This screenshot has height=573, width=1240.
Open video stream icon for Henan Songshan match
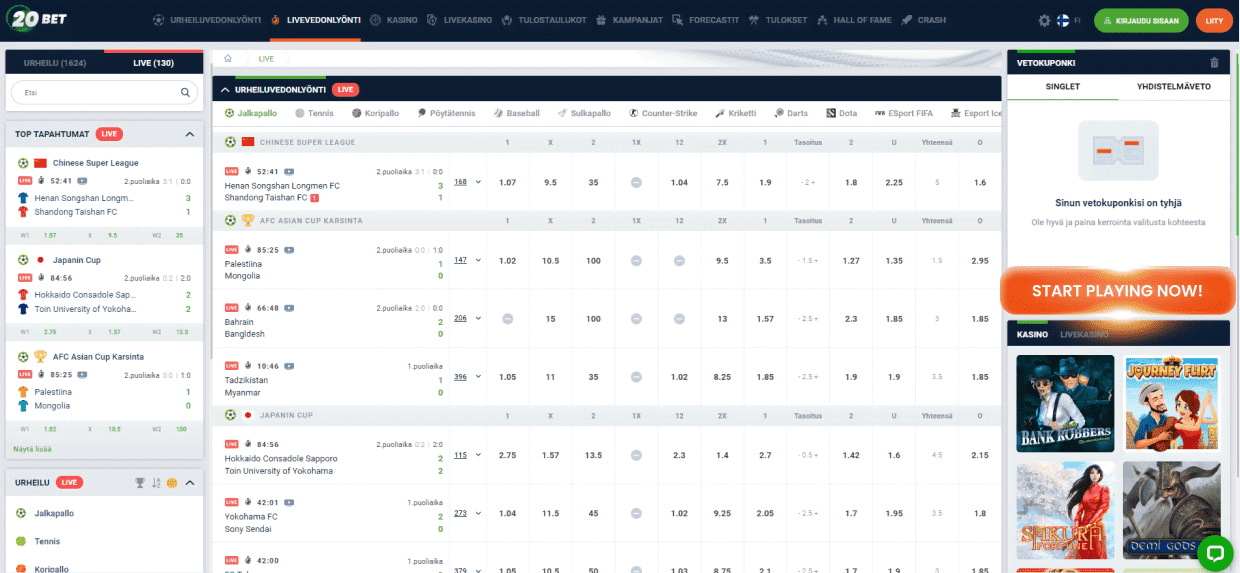tap(289, 171)
